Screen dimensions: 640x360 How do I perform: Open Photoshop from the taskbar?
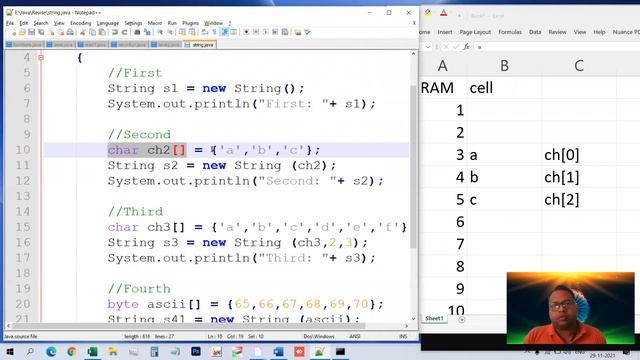tap(196, 351)
